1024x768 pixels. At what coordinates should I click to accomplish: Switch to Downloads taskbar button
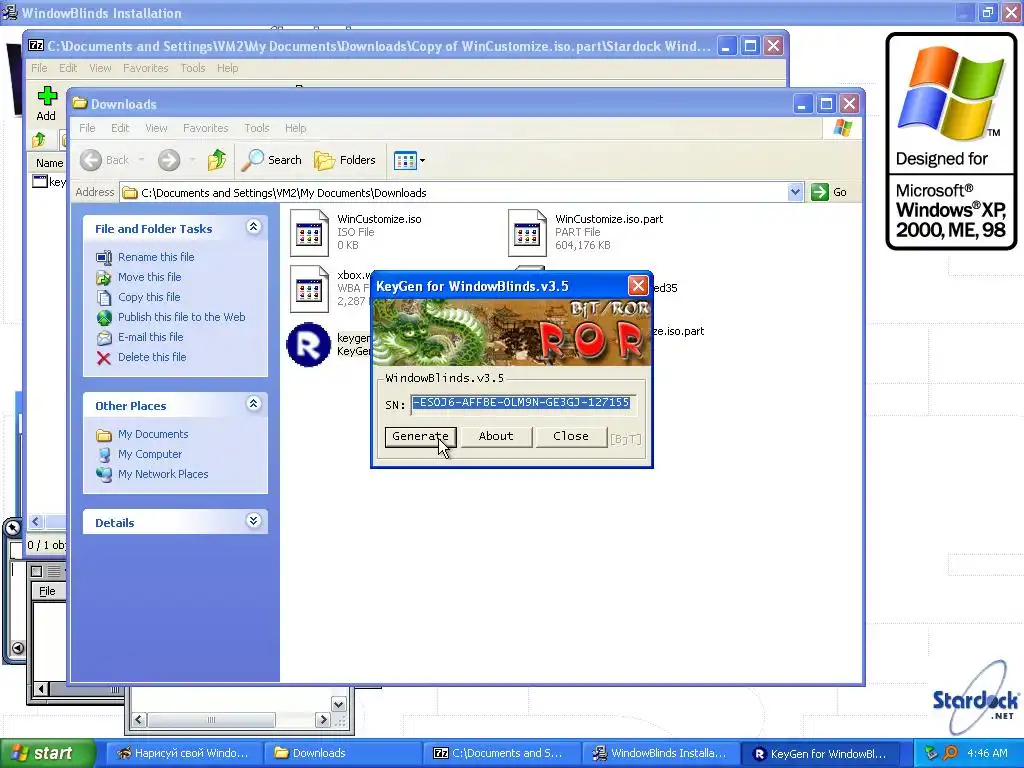coord(342,753)
